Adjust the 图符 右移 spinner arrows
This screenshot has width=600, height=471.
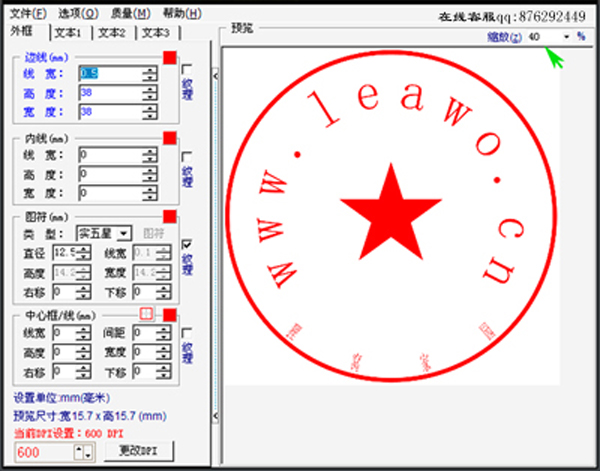[x=83, y=292]
